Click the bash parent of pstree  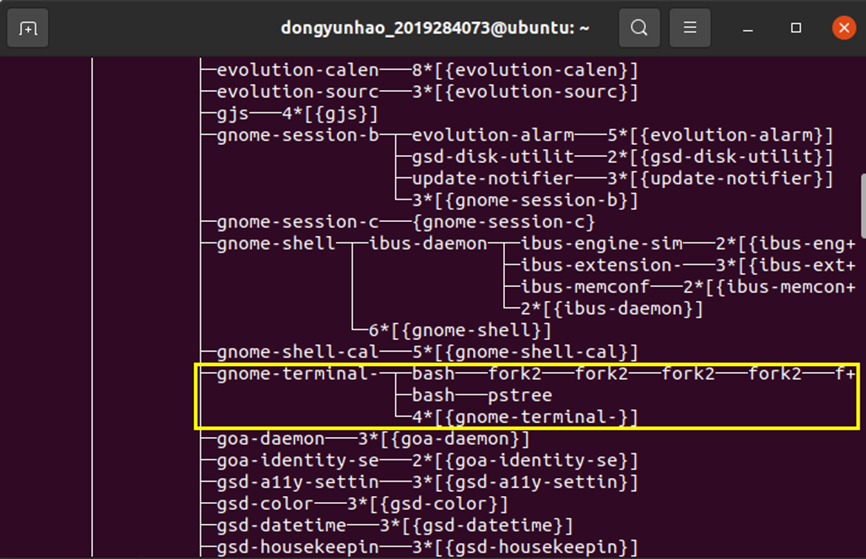click(x=434, y=395)
